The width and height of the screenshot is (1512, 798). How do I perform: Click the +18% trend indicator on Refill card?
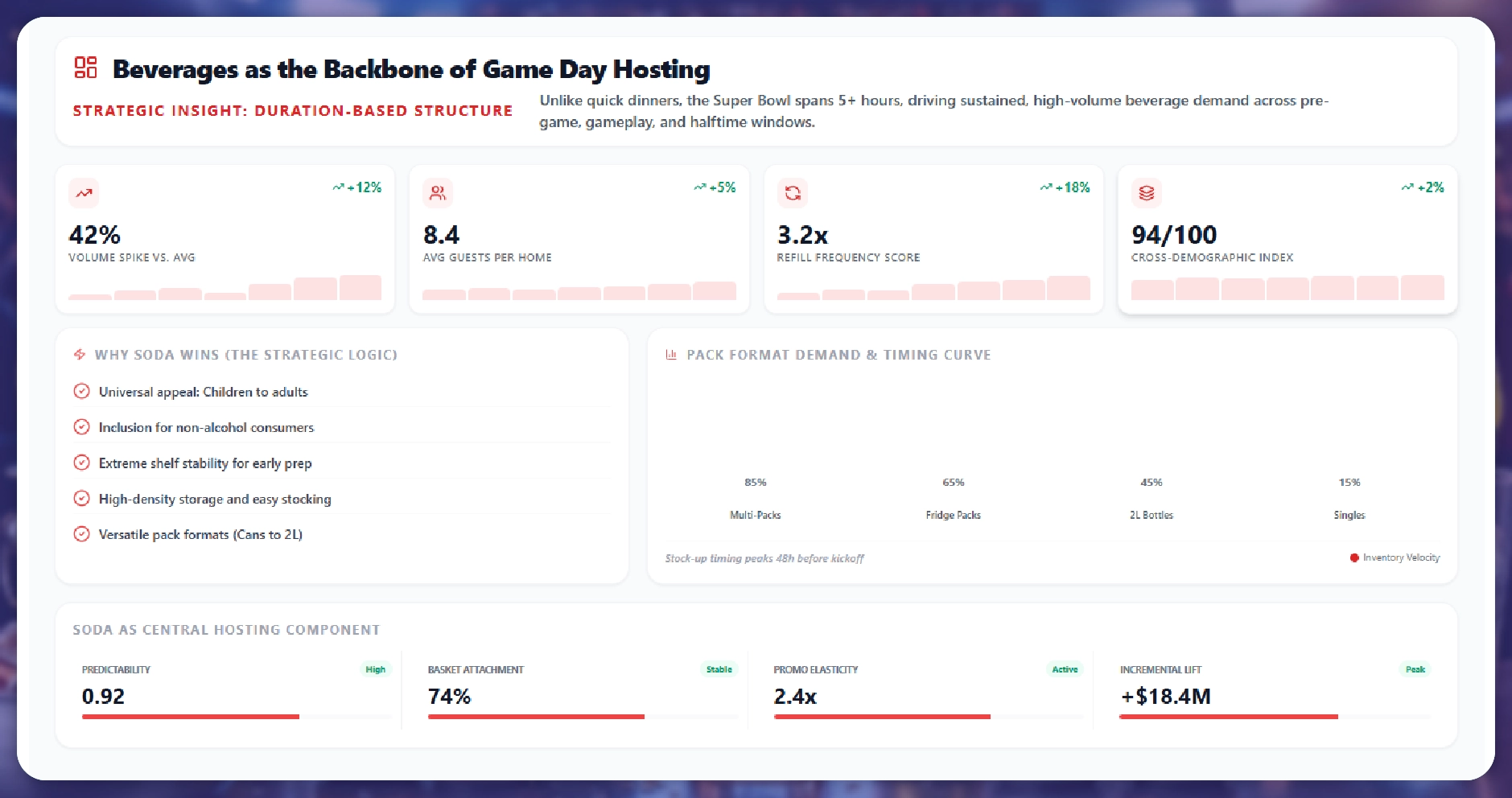[x=1065, y=187]
